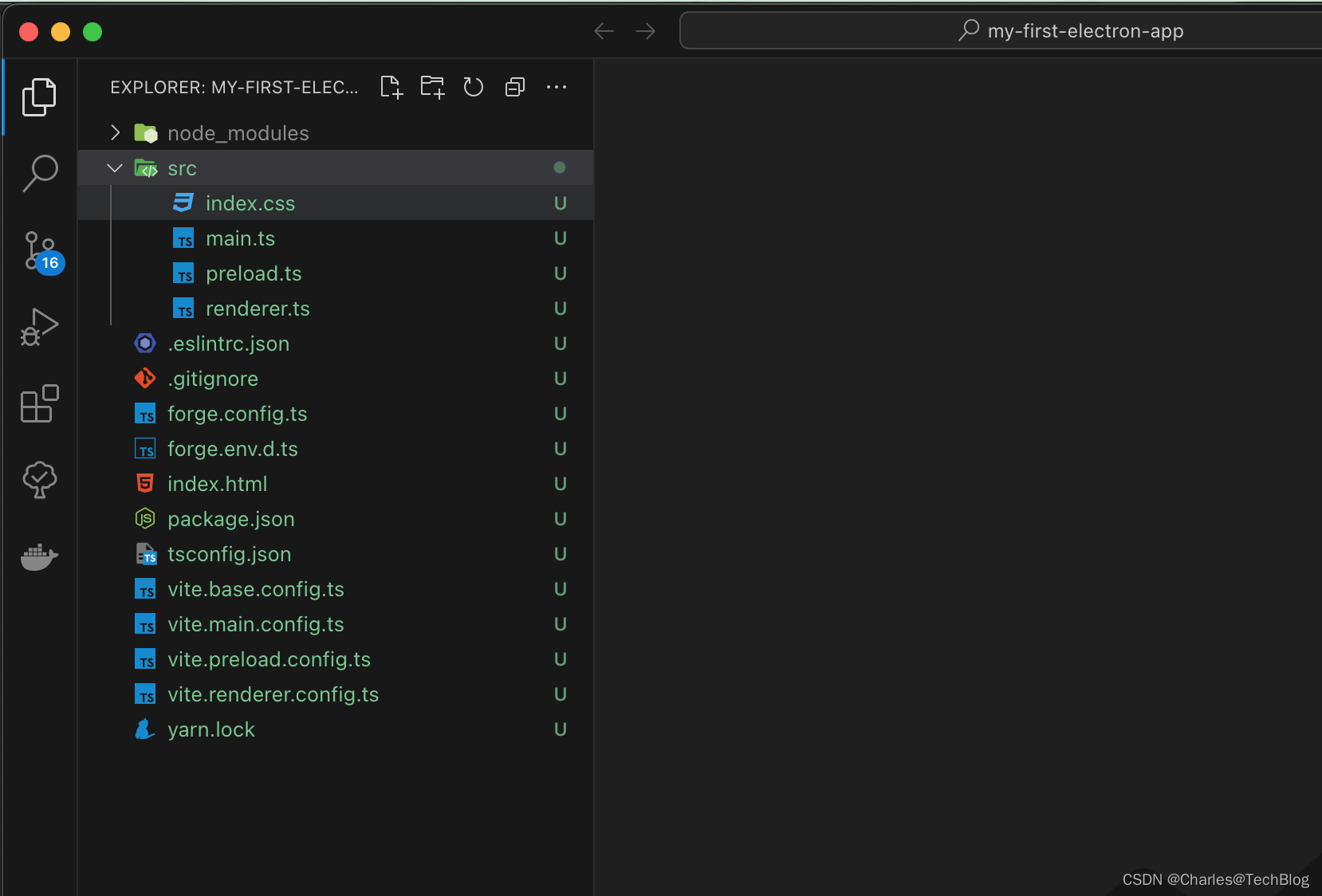Open renderer.ts file

336,308
